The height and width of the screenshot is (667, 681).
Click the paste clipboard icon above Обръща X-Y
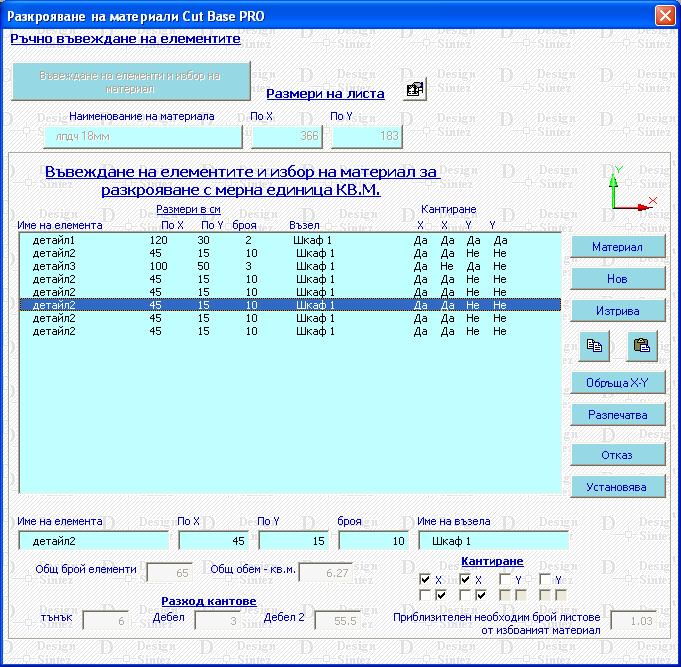pos(642,346)
